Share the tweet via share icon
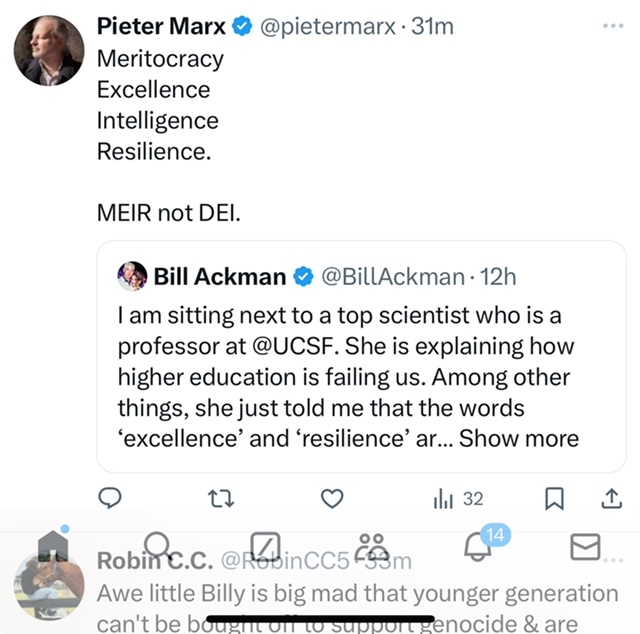 [610, 498]
